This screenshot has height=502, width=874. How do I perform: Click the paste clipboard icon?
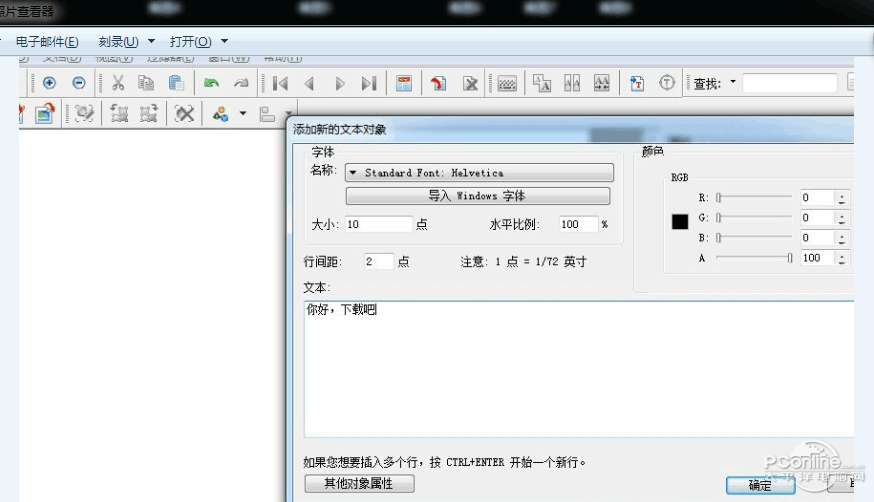coord(176,84)
